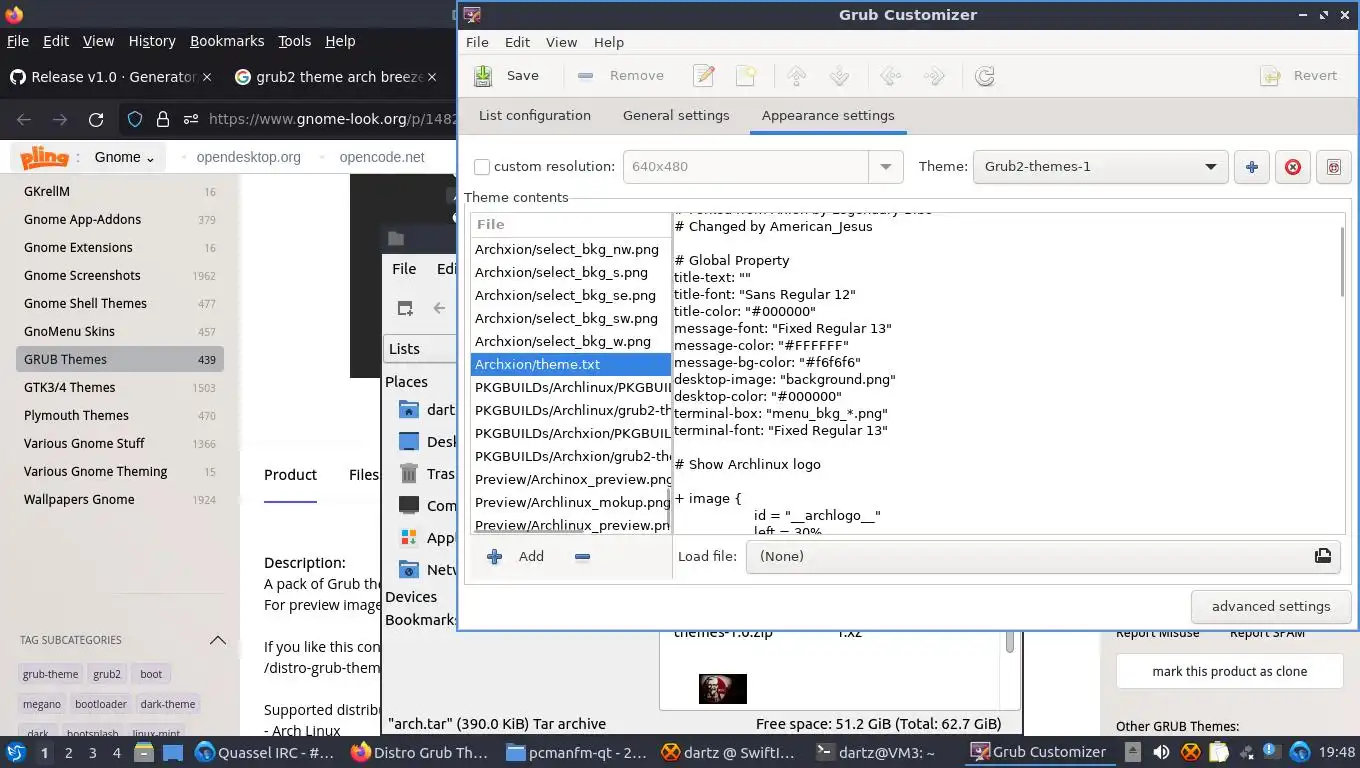Remove the selected theme with red X icon
Viewport: 1360px width, 768px height.
point(1292,167)
